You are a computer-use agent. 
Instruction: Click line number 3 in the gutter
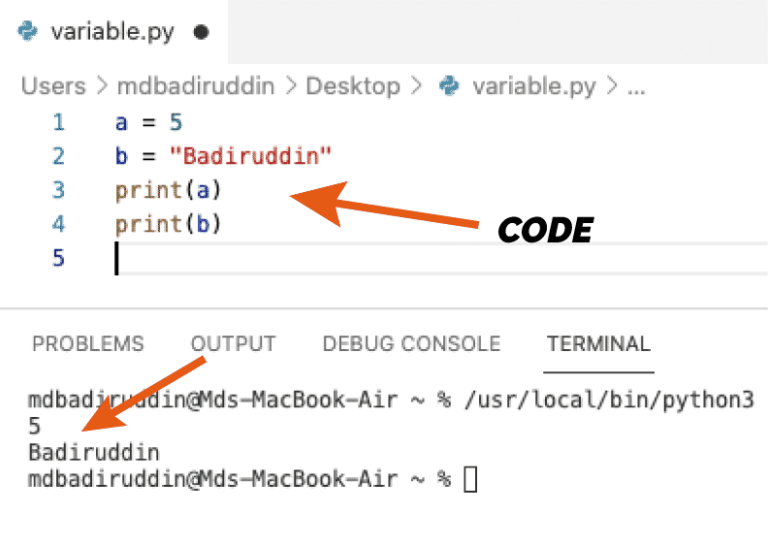(x=59, y=190)
